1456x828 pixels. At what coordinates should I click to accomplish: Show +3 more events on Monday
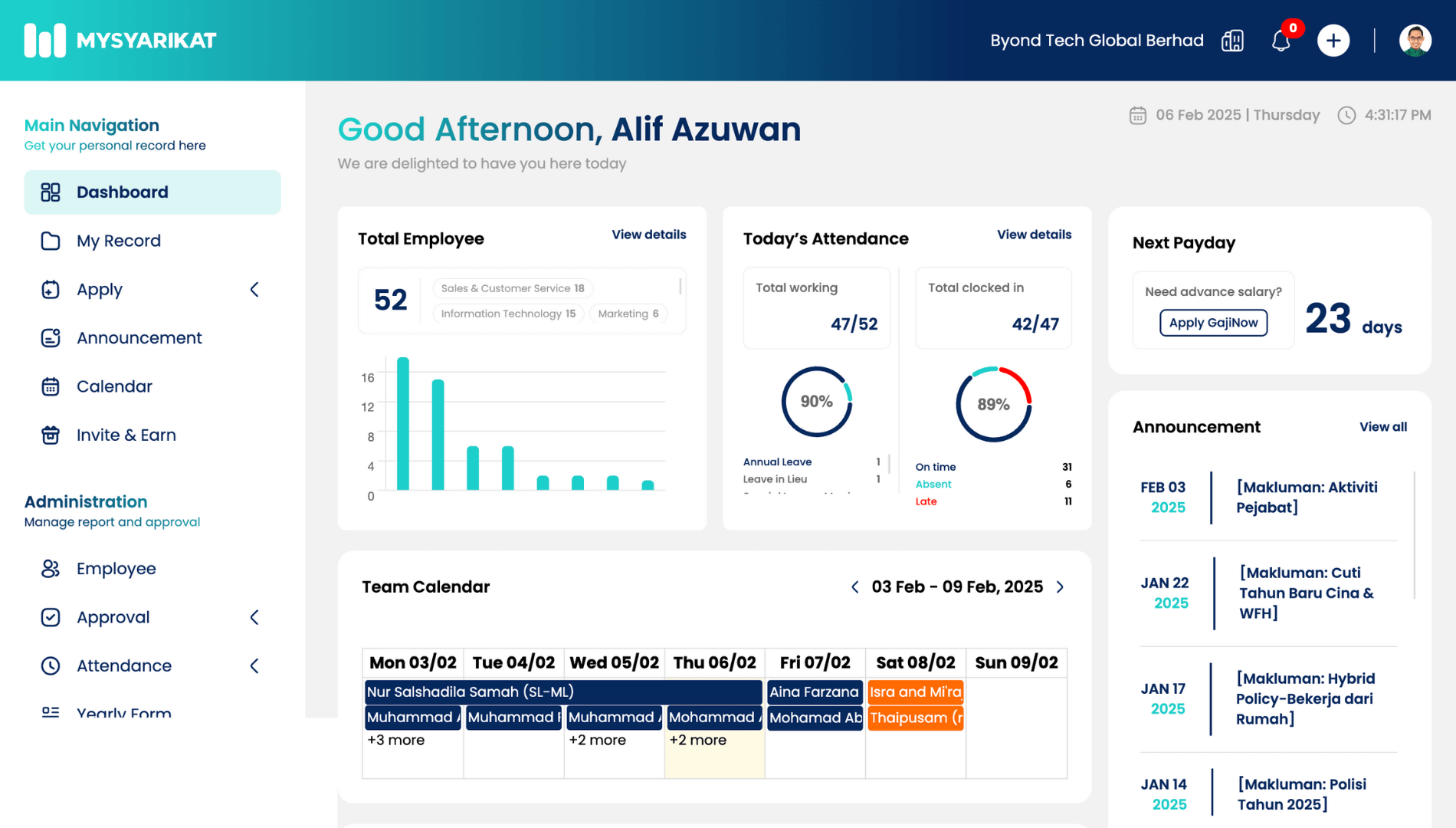(x=395, y=740)
